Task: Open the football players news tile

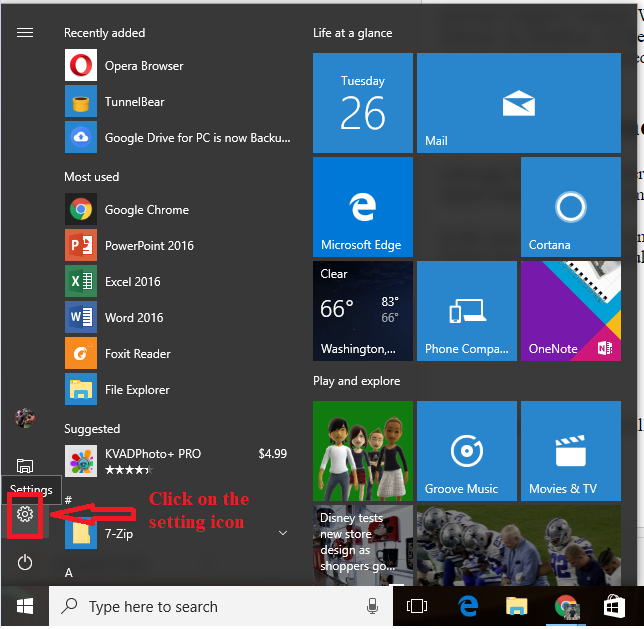Action: (519, 546)
